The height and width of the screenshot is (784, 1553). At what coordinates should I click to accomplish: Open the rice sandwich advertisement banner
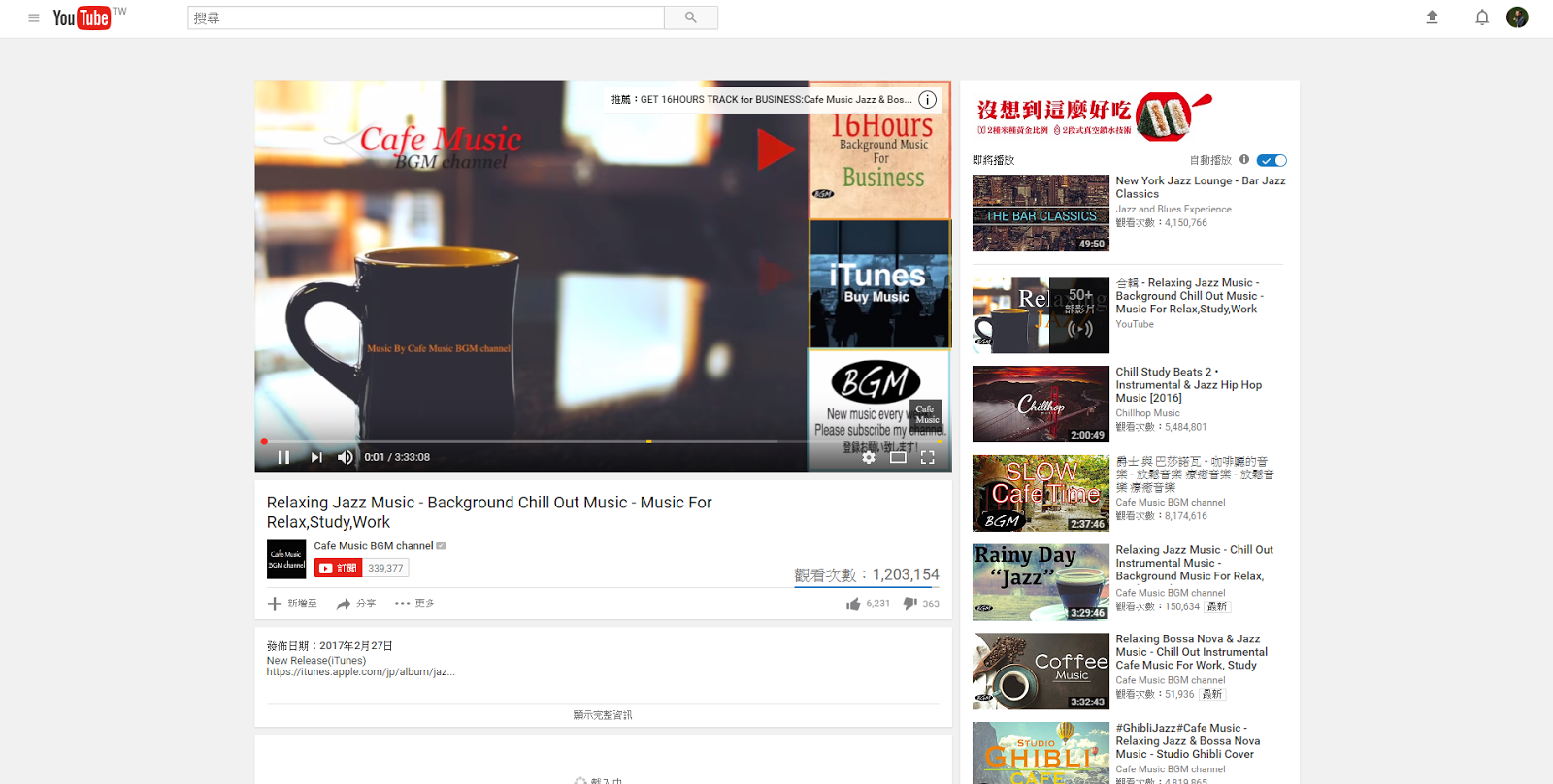pyautogui.click(x=1094, y=116)
